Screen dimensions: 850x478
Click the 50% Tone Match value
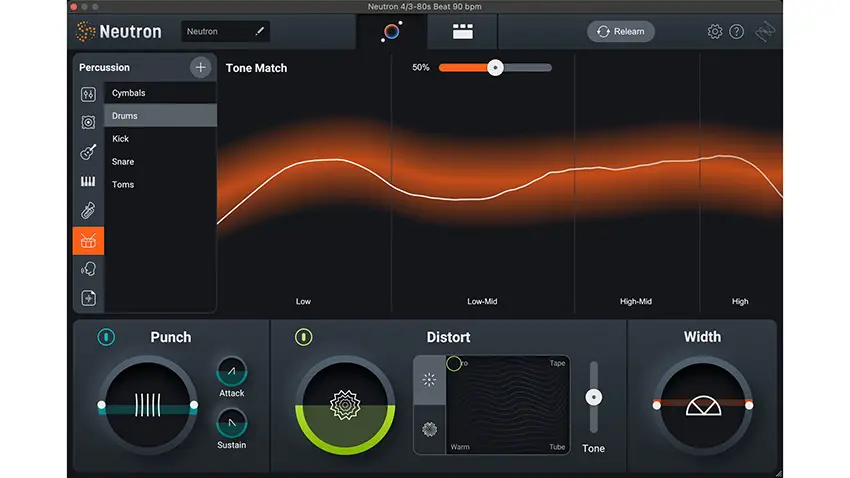(421, 68)
